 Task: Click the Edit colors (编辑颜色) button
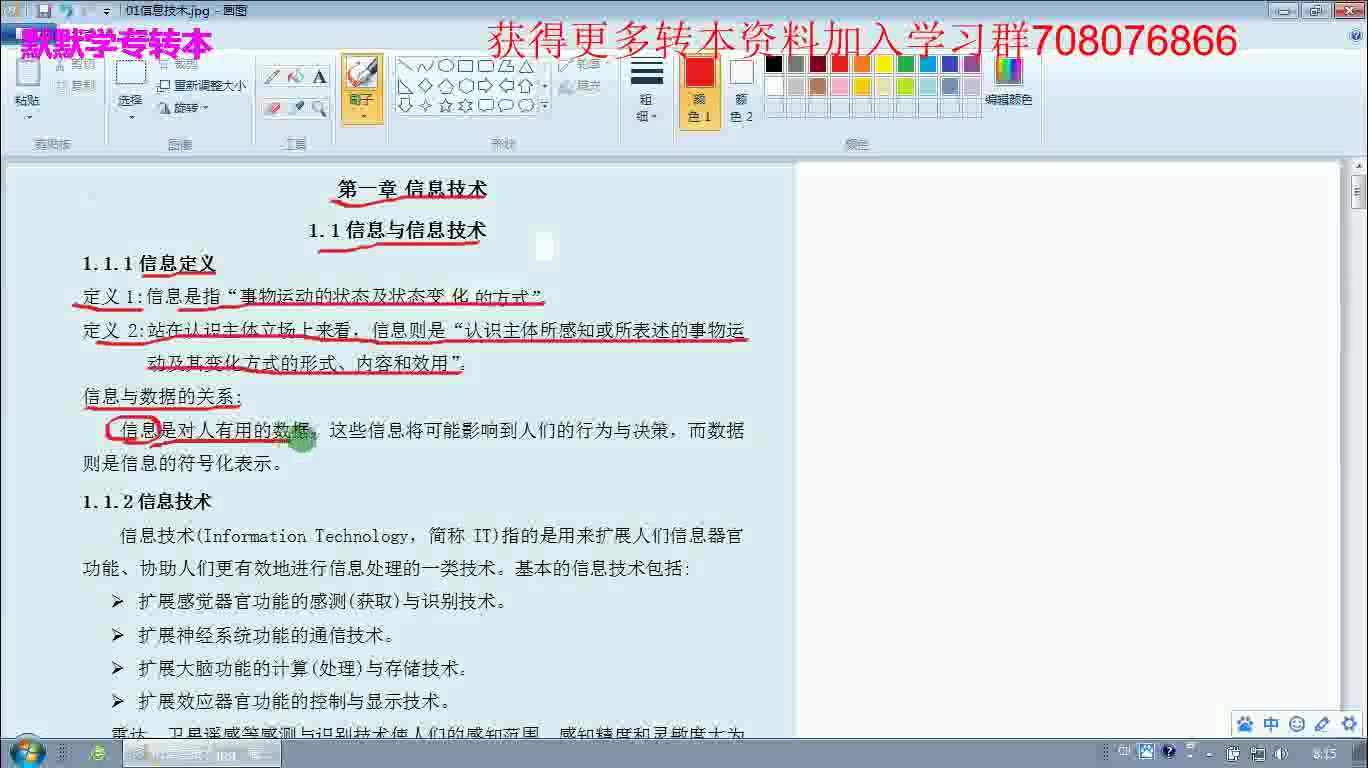pos(1008,82)
